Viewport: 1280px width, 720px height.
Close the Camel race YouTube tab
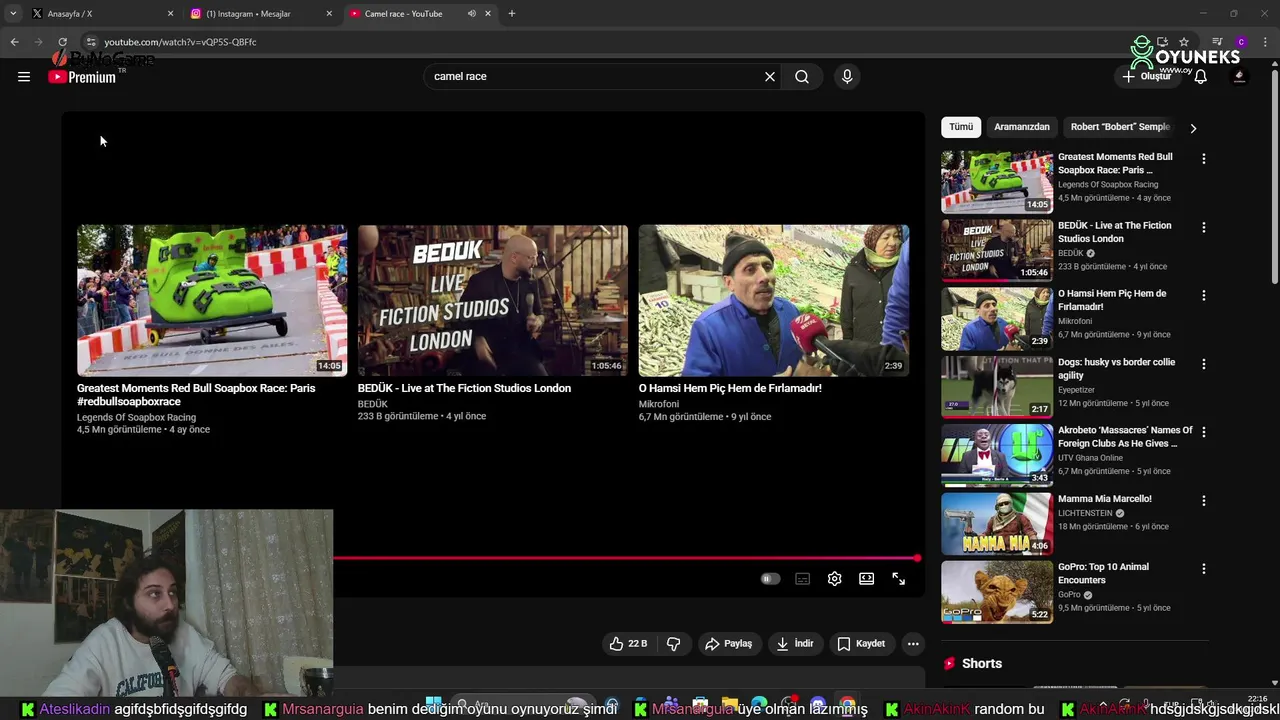488,14
